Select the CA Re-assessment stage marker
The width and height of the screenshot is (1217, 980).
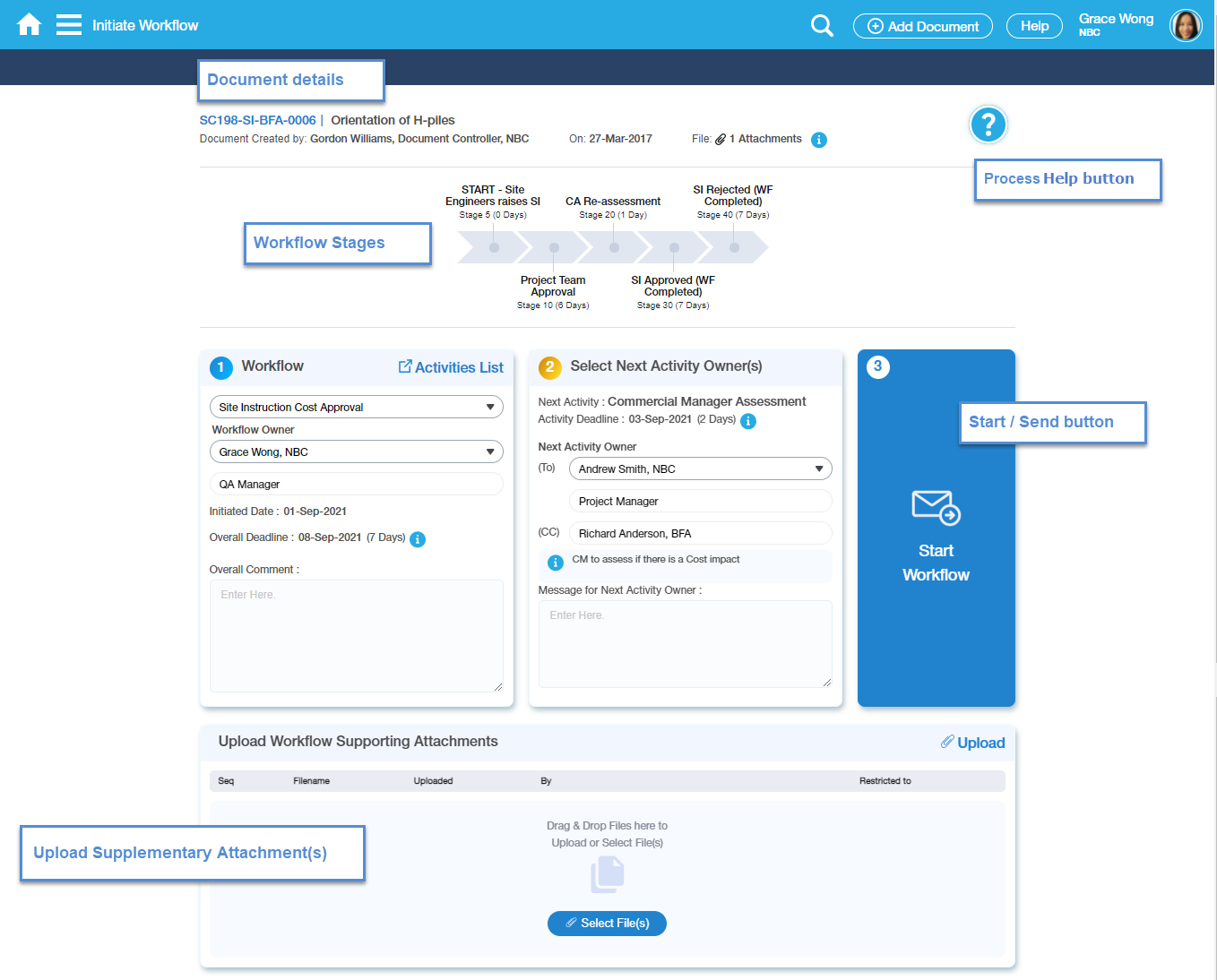[614, 247]
